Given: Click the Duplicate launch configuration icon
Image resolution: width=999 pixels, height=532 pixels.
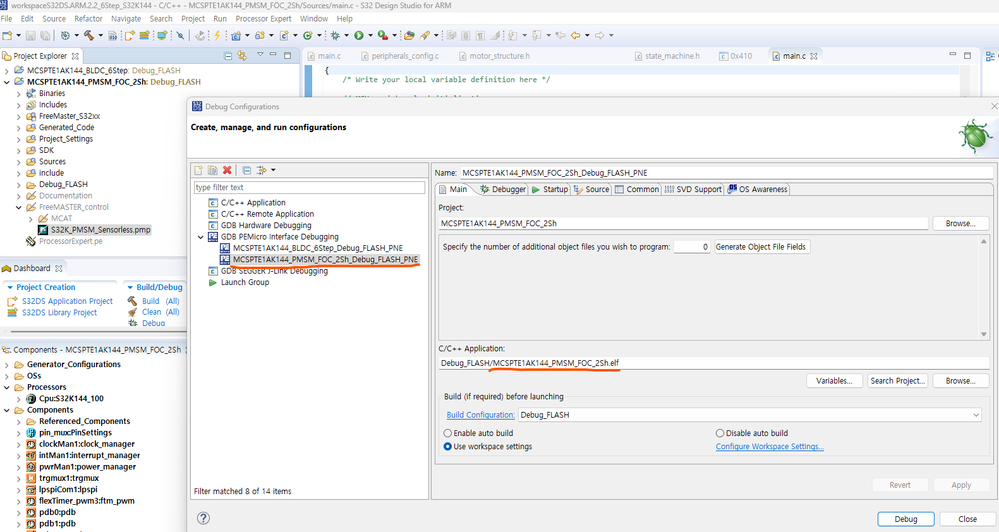Looking at the screenshot, I should (x=212, y=170).
